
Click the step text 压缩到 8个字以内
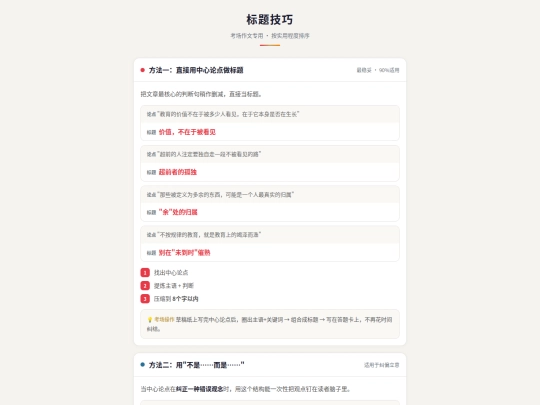pos(176,299)
